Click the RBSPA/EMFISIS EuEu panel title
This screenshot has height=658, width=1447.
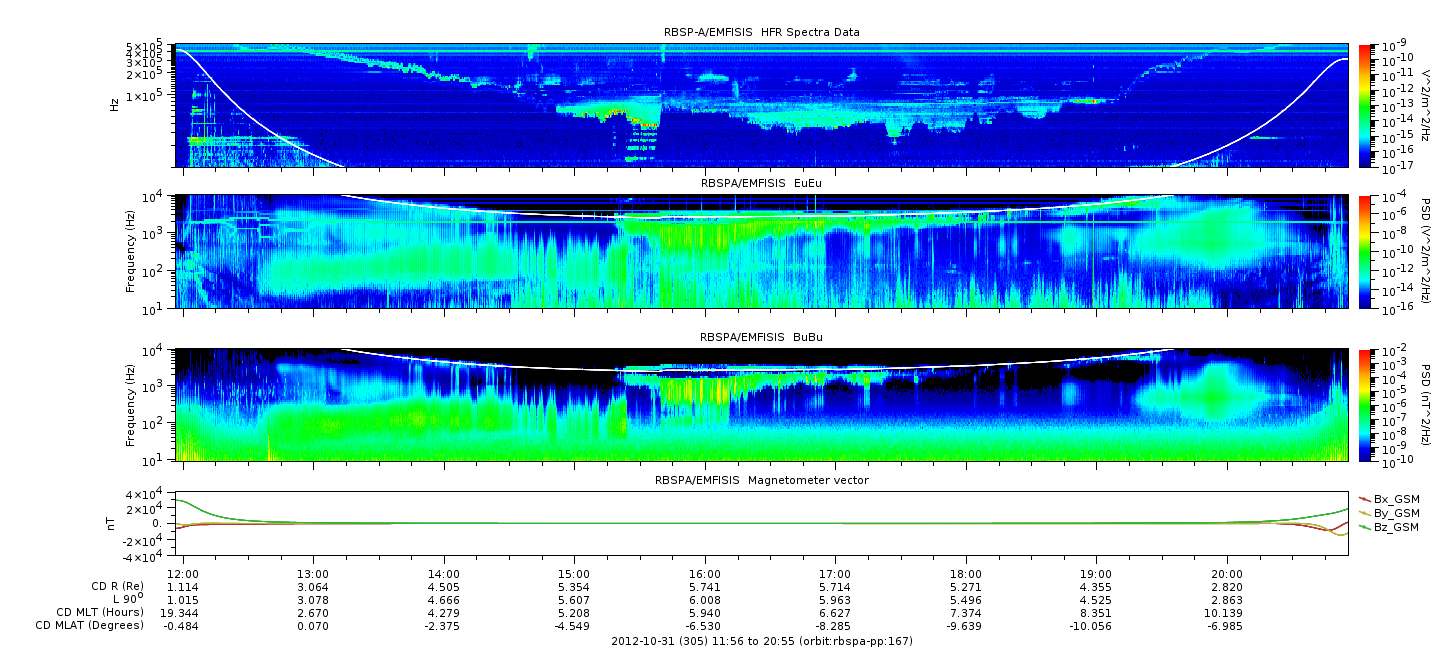[x=761, y=183]
